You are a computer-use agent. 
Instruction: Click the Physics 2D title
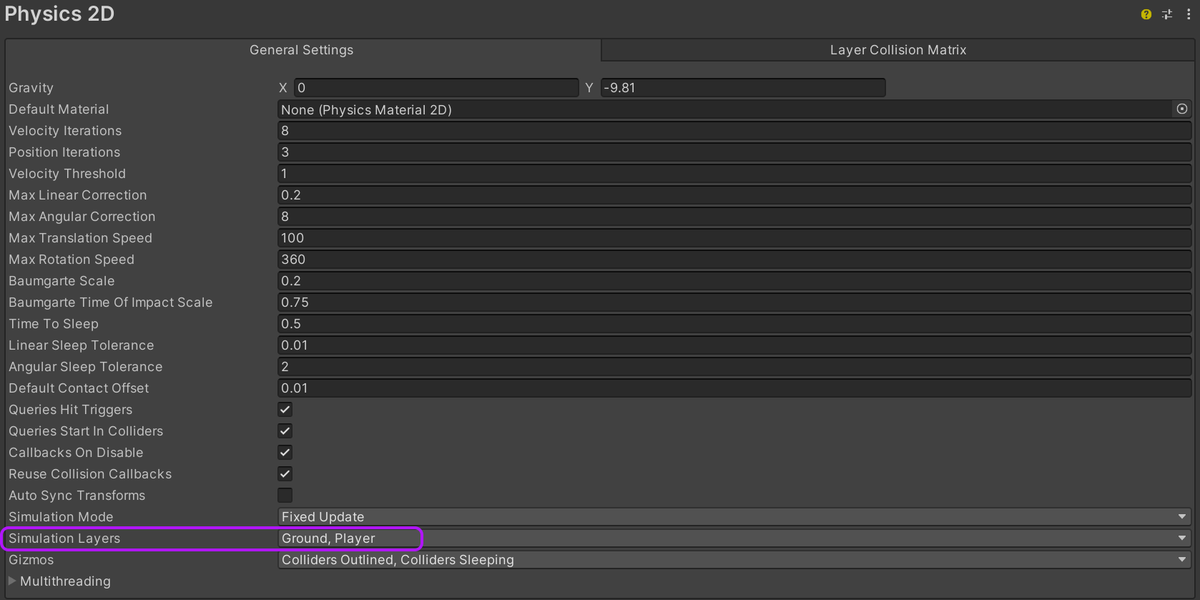tap(59, 14)
